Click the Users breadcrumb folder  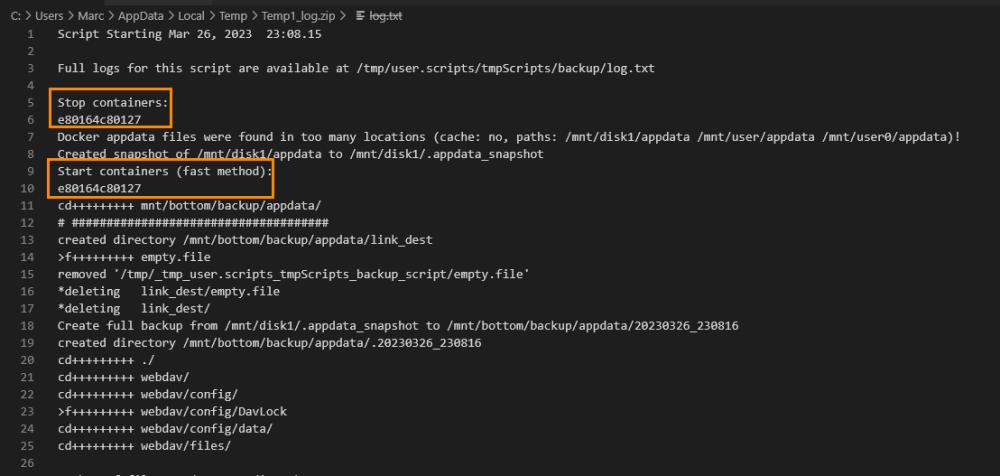pos(49,16)
